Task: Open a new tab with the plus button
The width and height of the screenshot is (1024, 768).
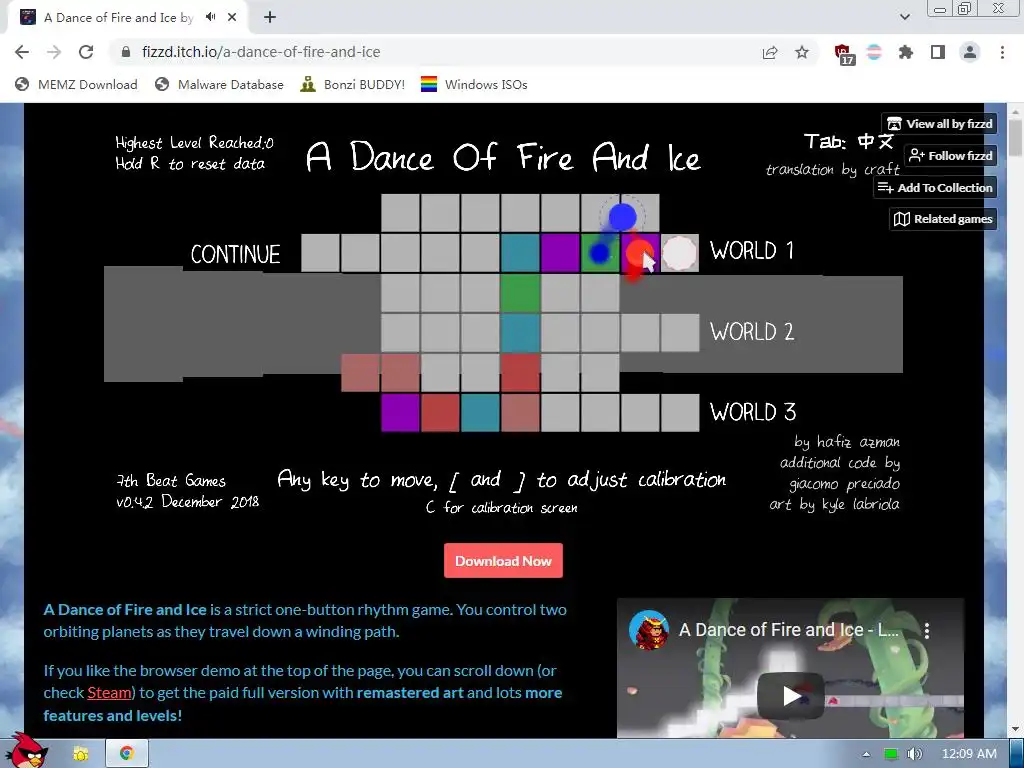Action: click(x=270, y=18)
